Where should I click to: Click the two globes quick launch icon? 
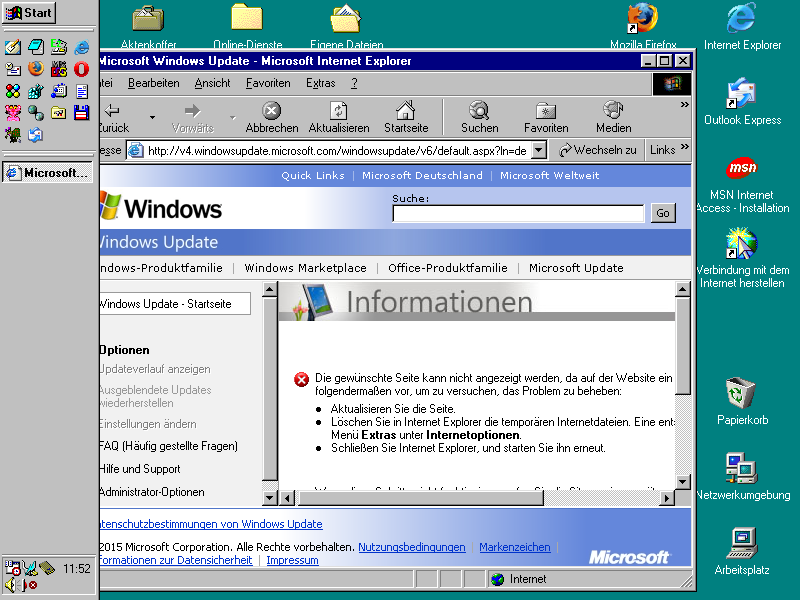point(36,112)
